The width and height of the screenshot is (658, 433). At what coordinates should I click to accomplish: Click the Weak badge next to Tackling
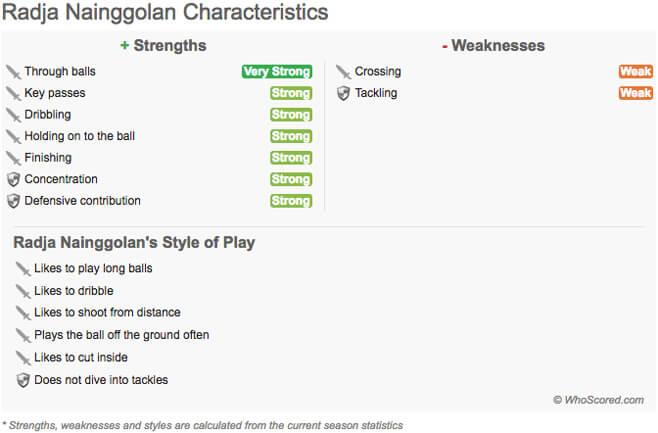635,93
